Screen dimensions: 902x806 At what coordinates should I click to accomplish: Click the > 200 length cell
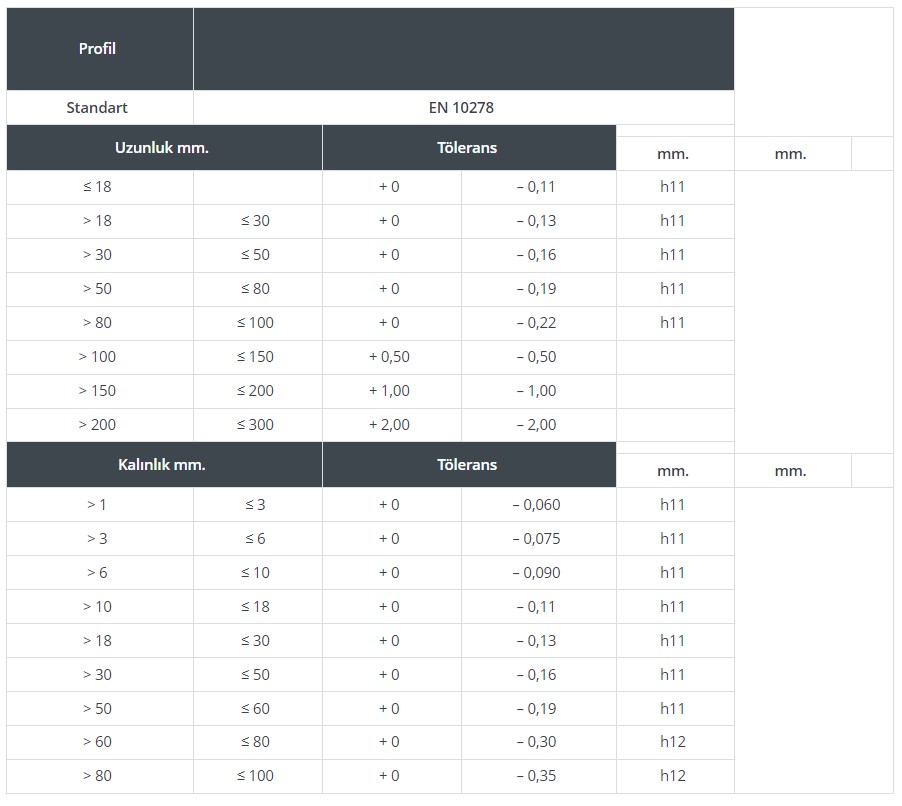point(97,424)
